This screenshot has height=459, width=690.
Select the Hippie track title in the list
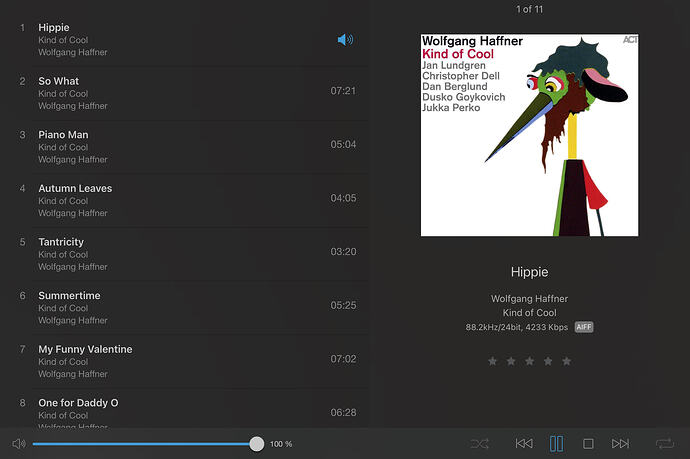[x=54, y=27]
